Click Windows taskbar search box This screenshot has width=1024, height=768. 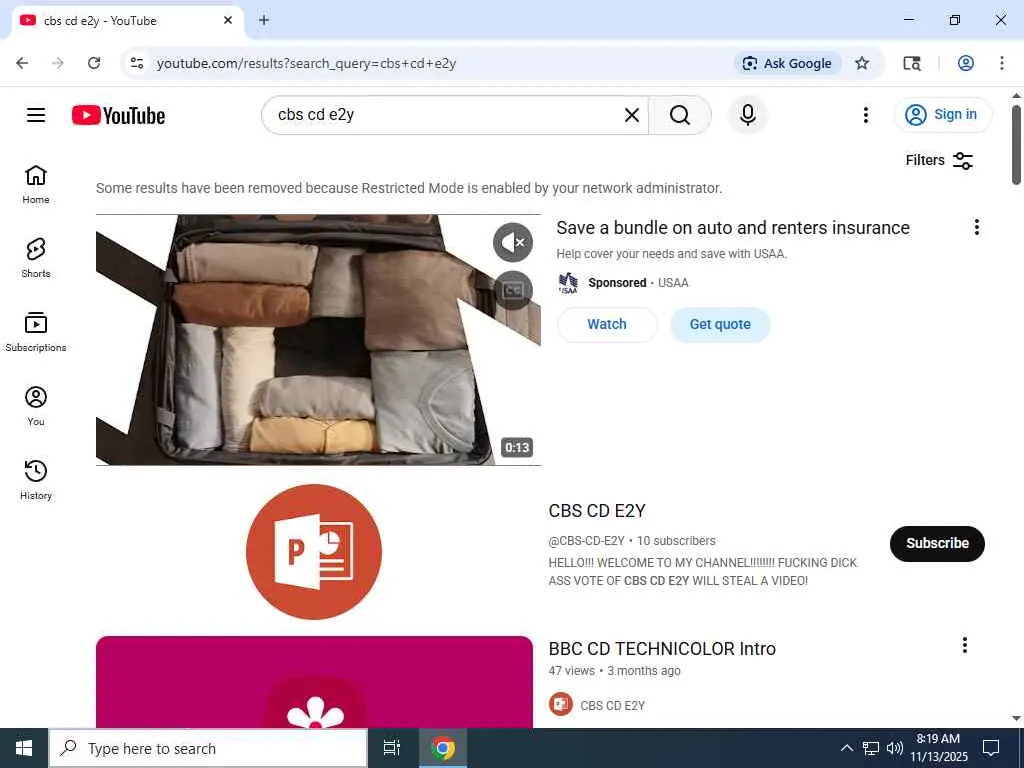click(208, 748)
